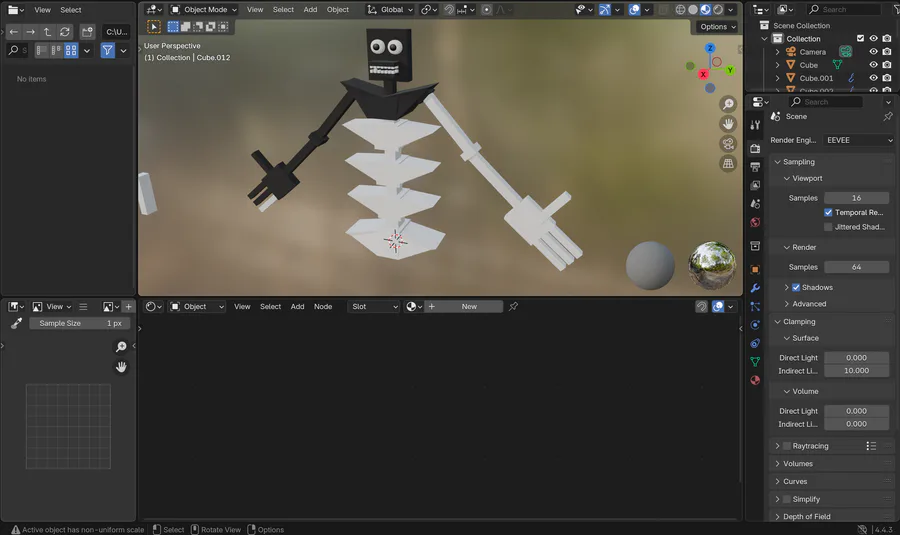Open the viewport Options dropdown

[x=717, y=26]
